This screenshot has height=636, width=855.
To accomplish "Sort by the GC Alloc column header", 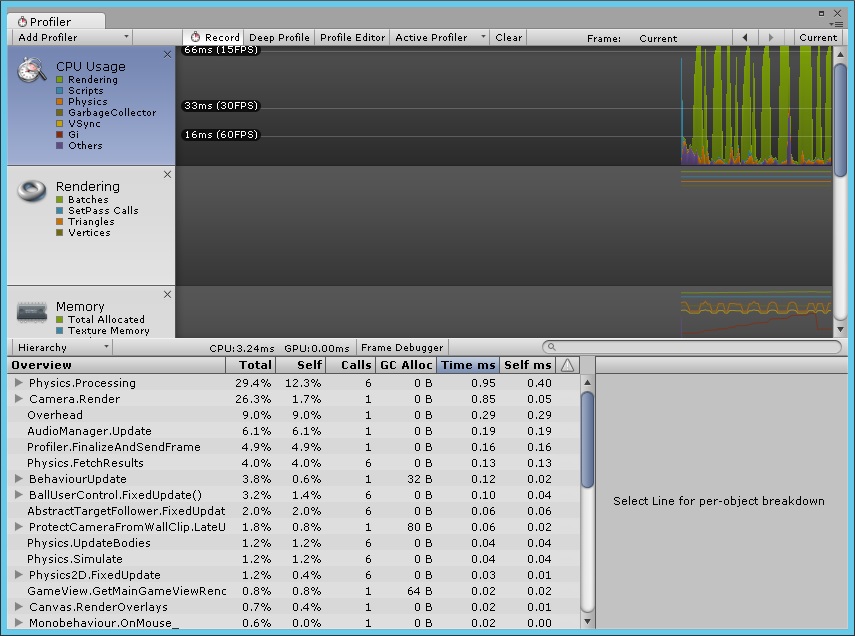I will pos(406,365).
